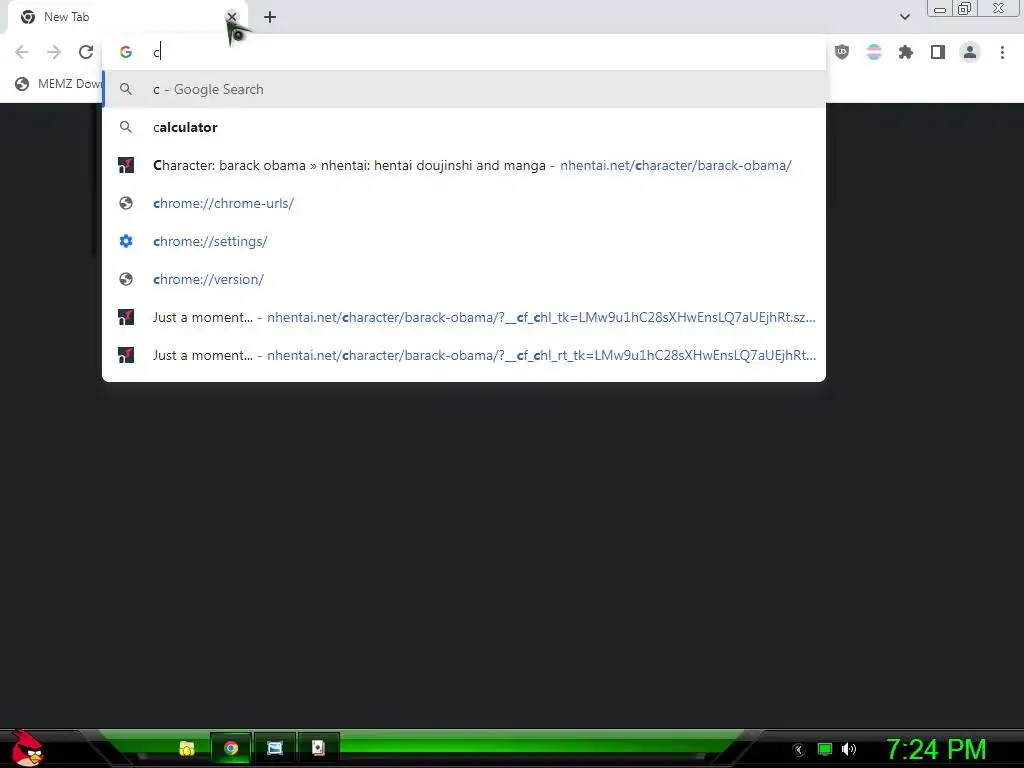Screen dimensions: 1024x768
Task: Open the window icon on the taskbar
Action: pos(275,748)
